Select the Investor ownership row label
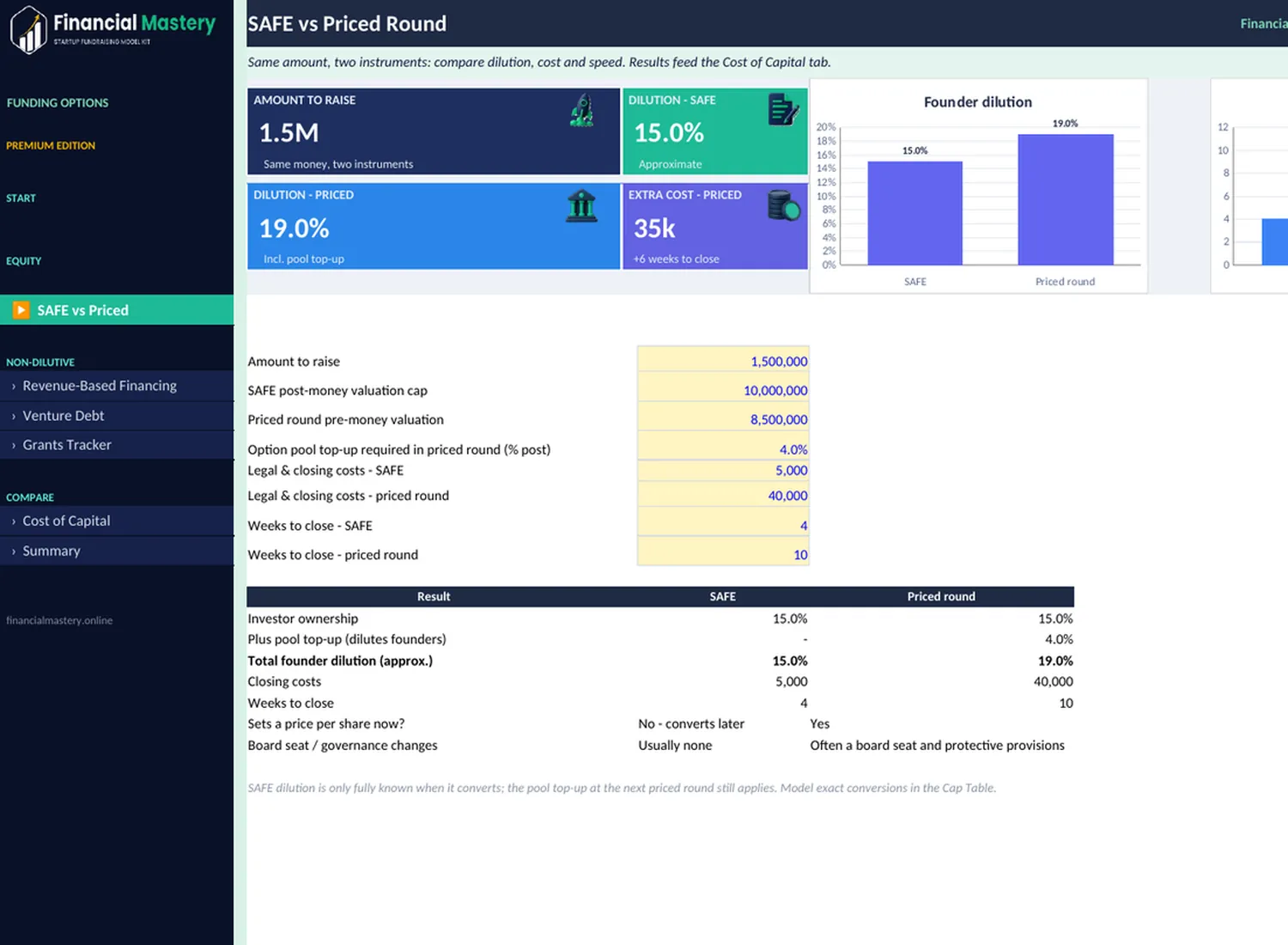Image resolution: width=1288 pixels, height=945 pixels. (303, 619)
